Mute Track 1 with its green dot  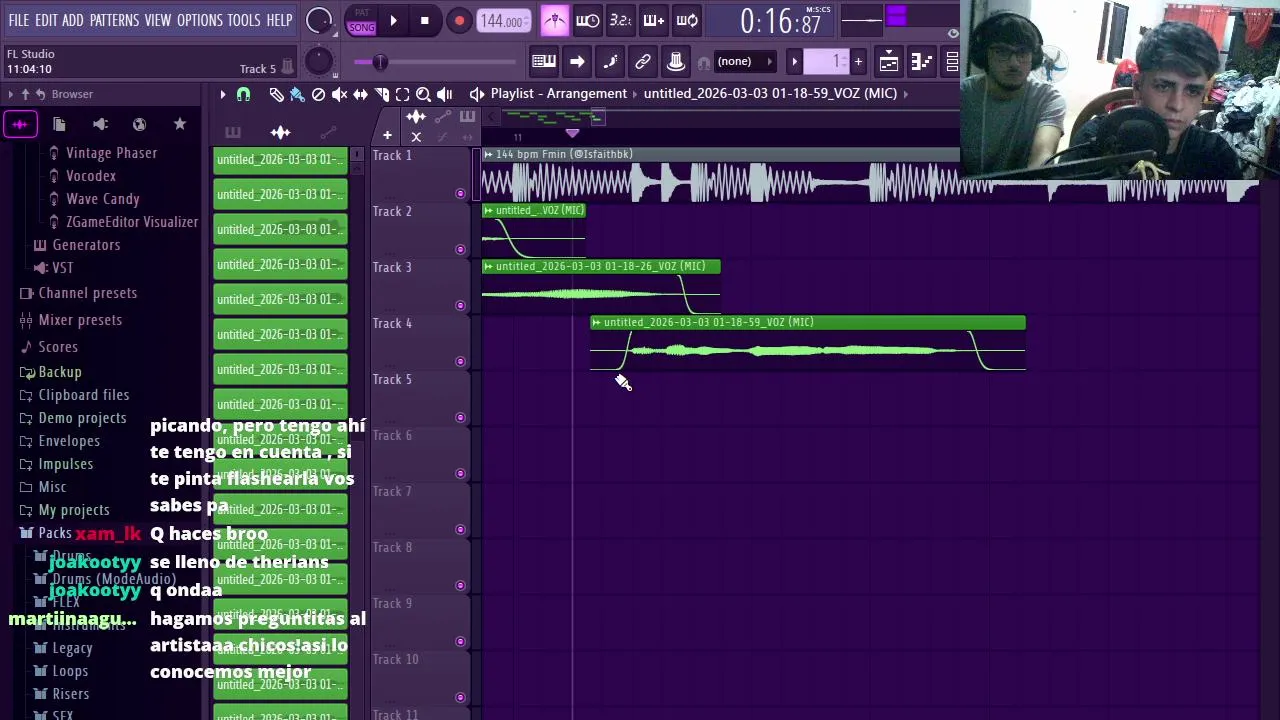click(460, 193)
